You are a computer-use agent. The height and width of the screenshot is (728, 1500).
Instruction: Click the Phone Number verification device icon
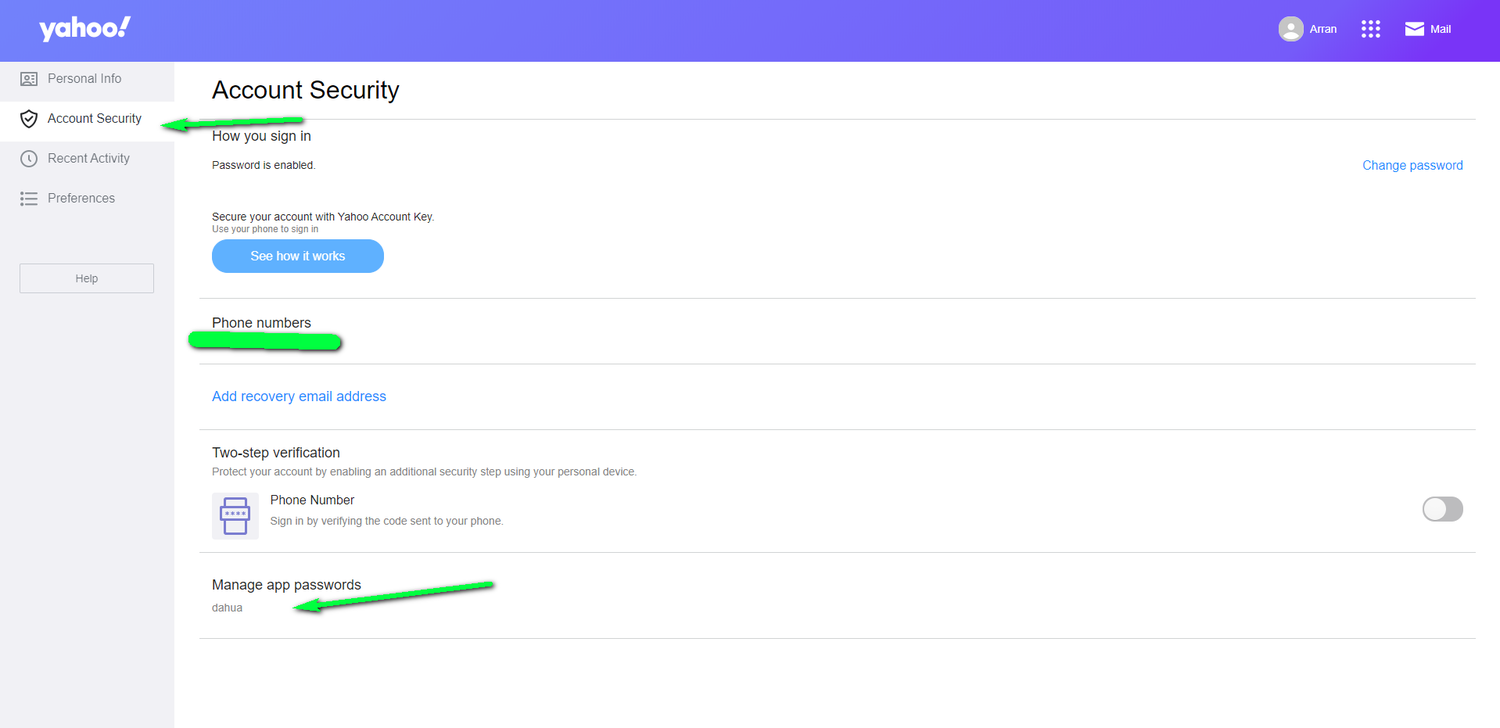235,516
